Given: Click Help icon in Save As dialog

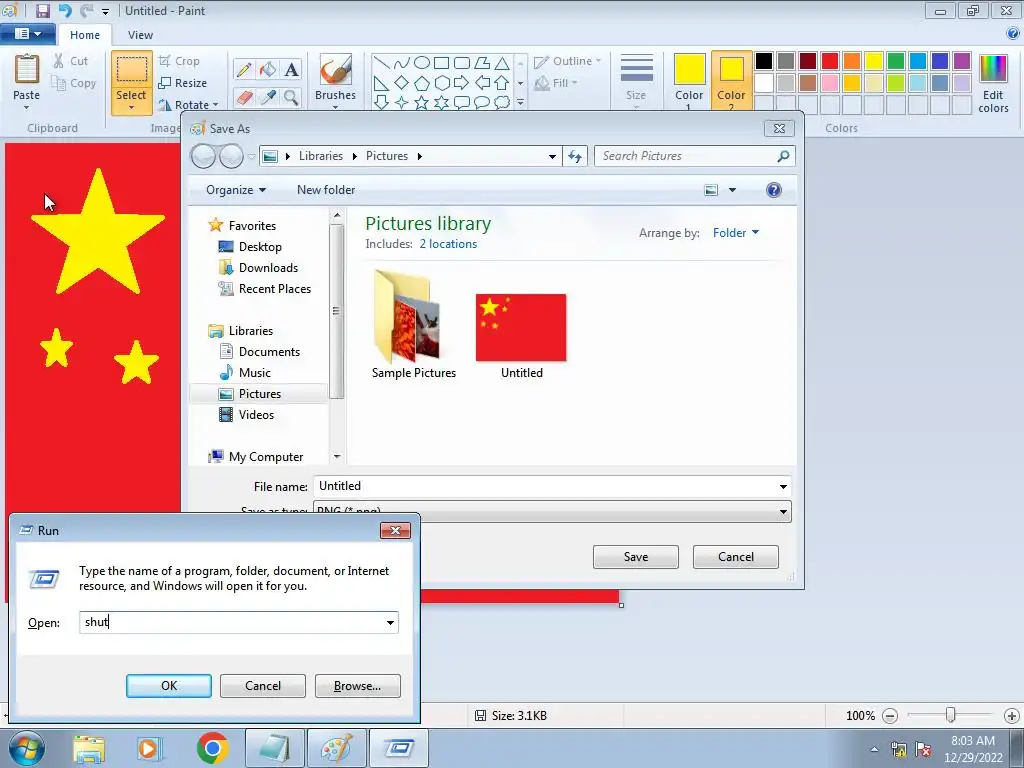Looking at the screenshot, I should coord(773,190).
